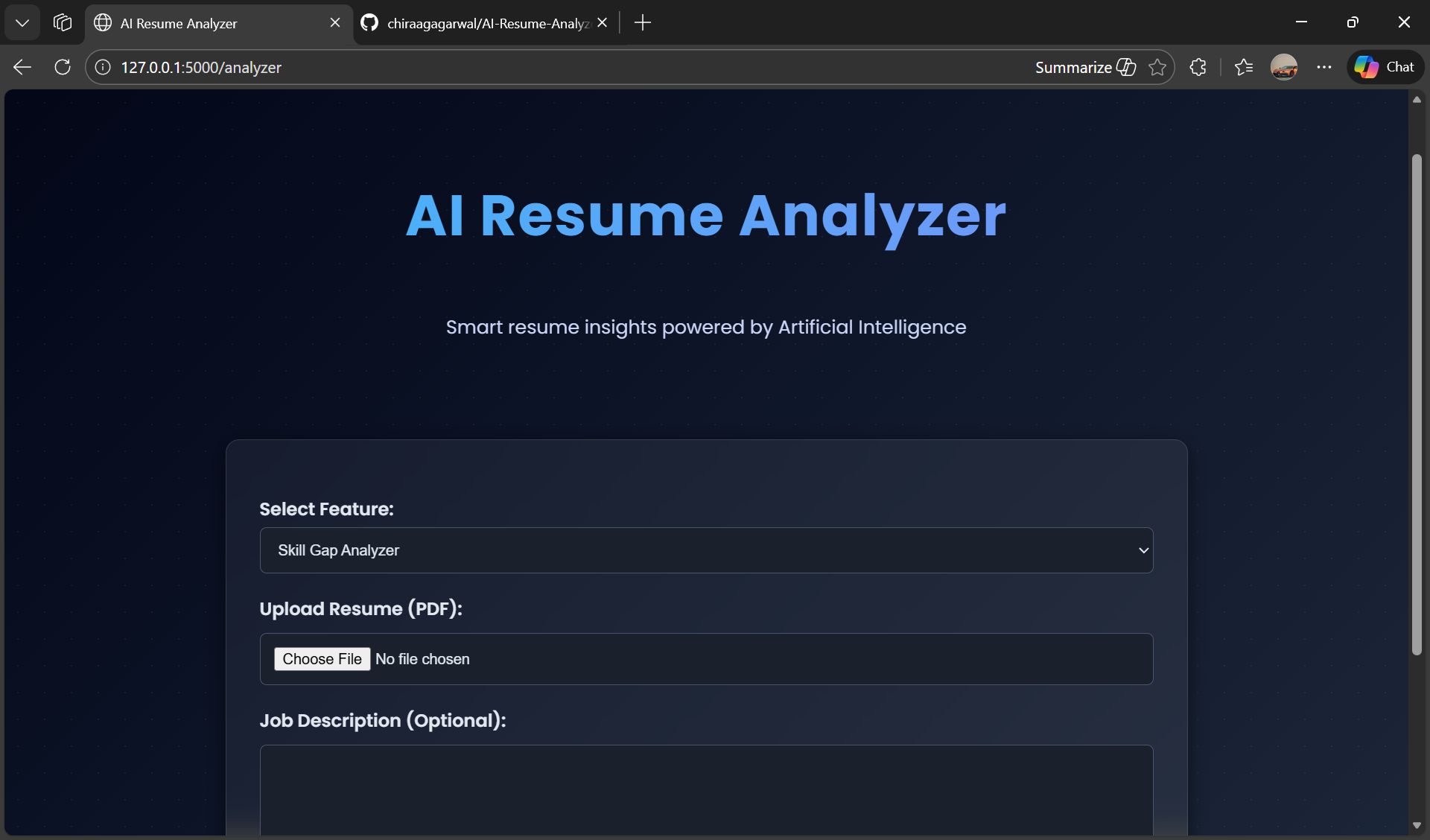
Task: Reload the analyzer page
Action: (x=63, y=67)
